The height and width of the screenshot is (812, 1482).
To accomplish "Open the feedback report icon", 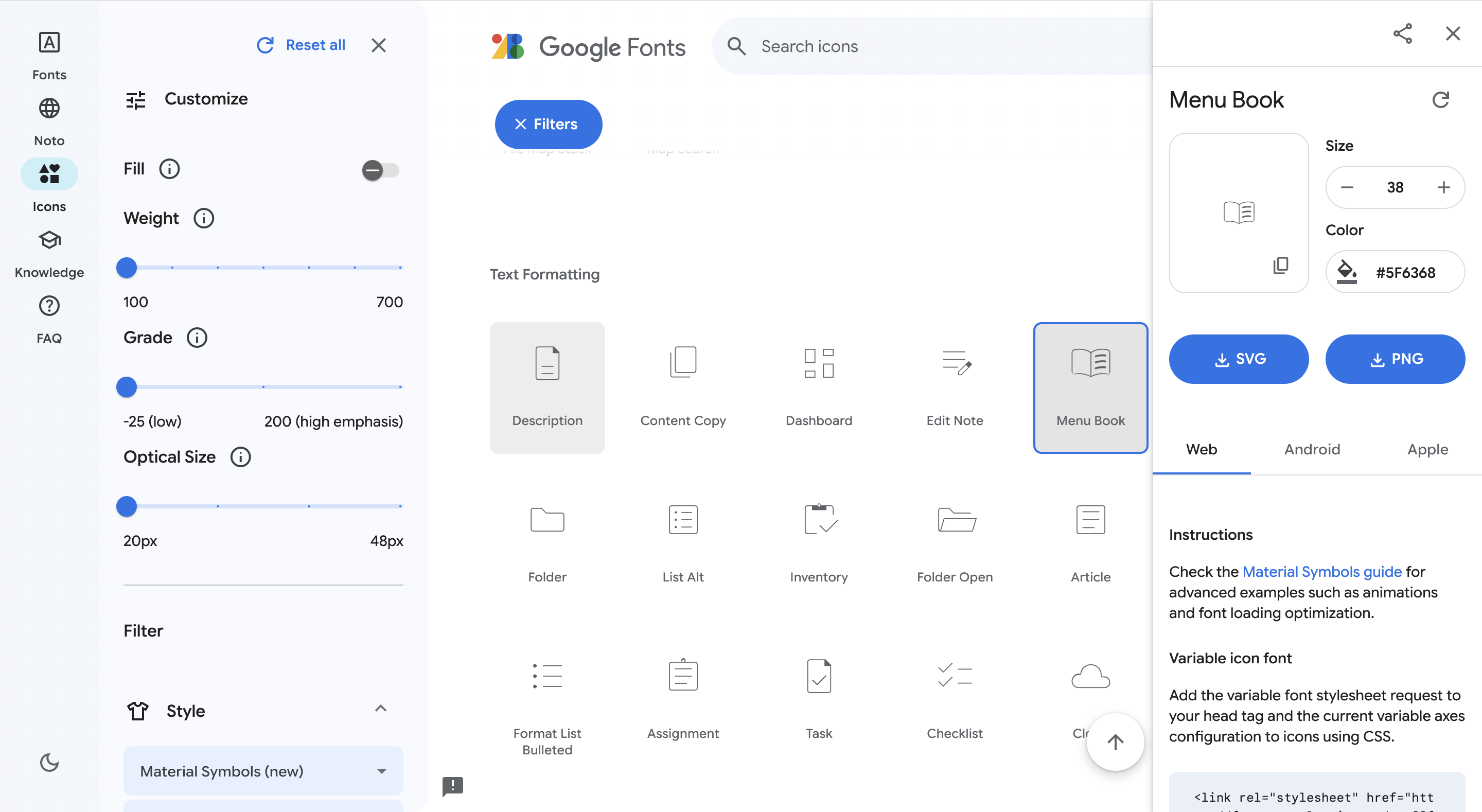I will [x=453, y=786].
